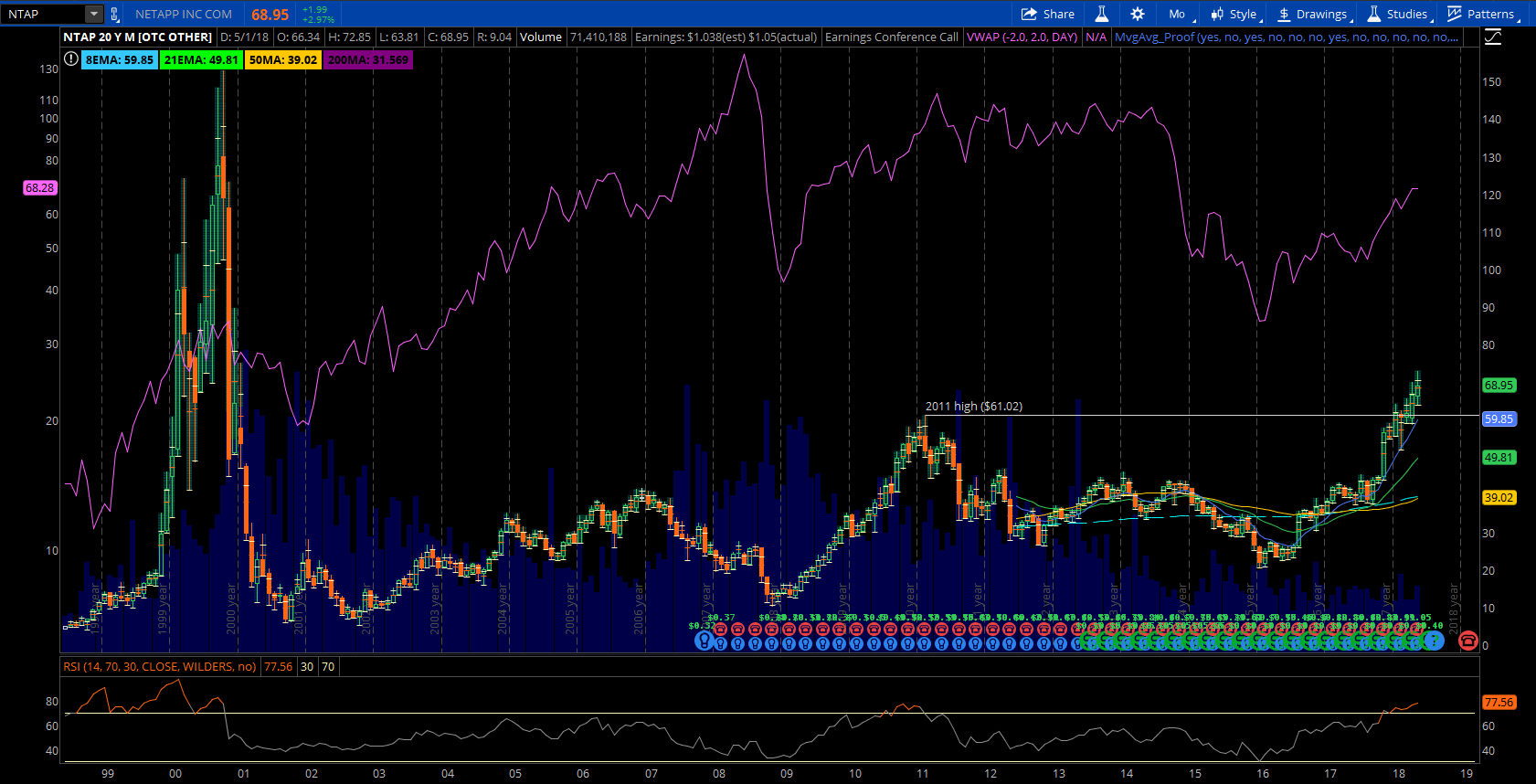Click the MvgAvg_Proof study label
Screen dimensions: 1536x784
click(x=1287, y=37)
